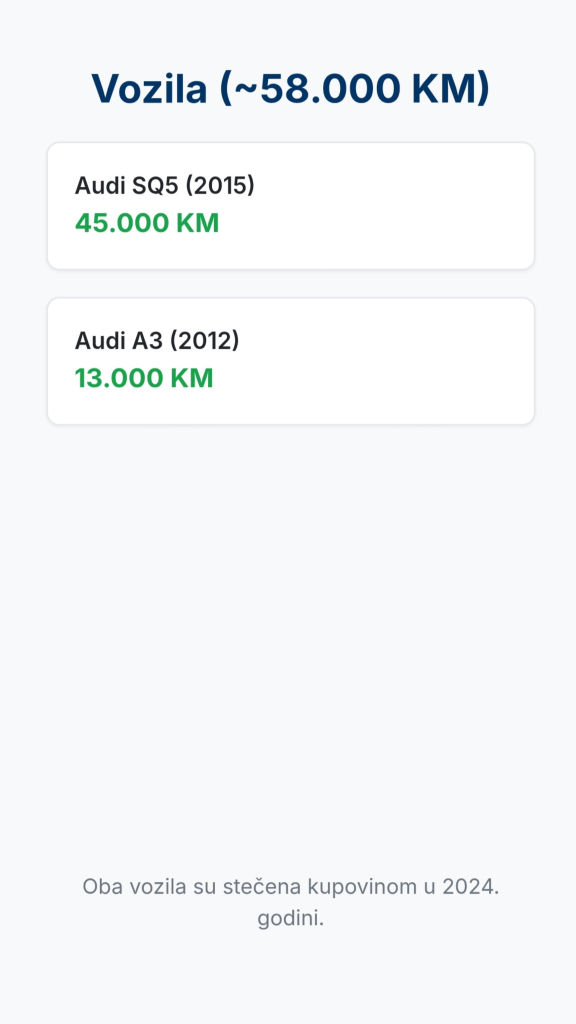576x1024 pixels.
Task: Click the '2024.' year in footer note
Action: (x=470, y=887)
